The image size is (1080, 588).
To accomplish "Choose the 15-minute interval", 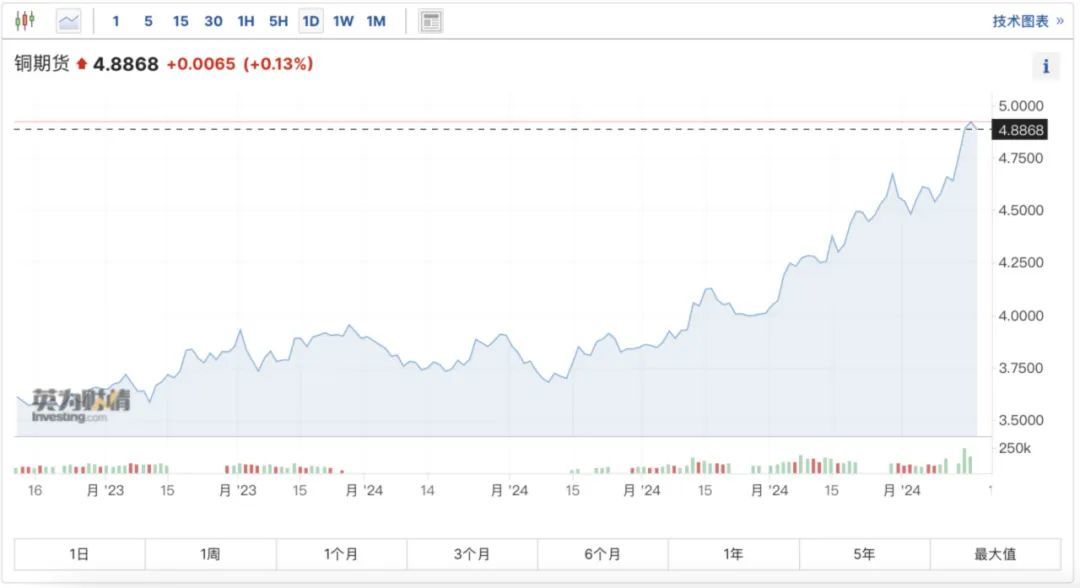I will pos(180,21).
